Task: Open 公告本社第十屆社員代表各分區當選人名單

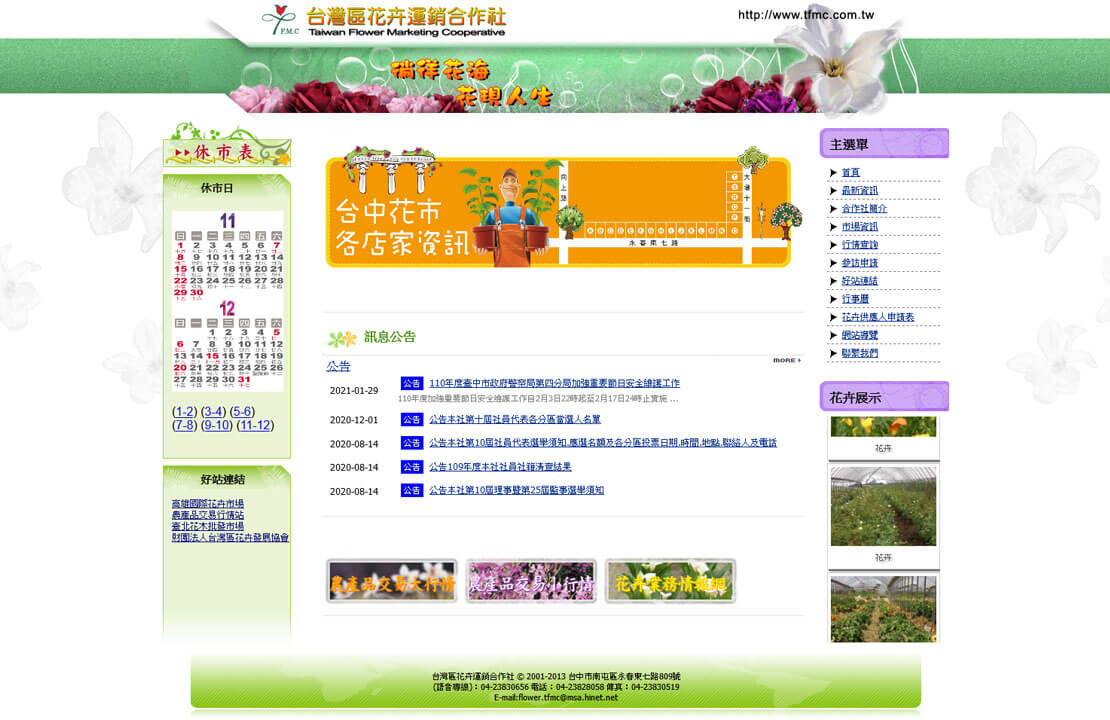Action: pyautogui.click(x=515, y=419)
